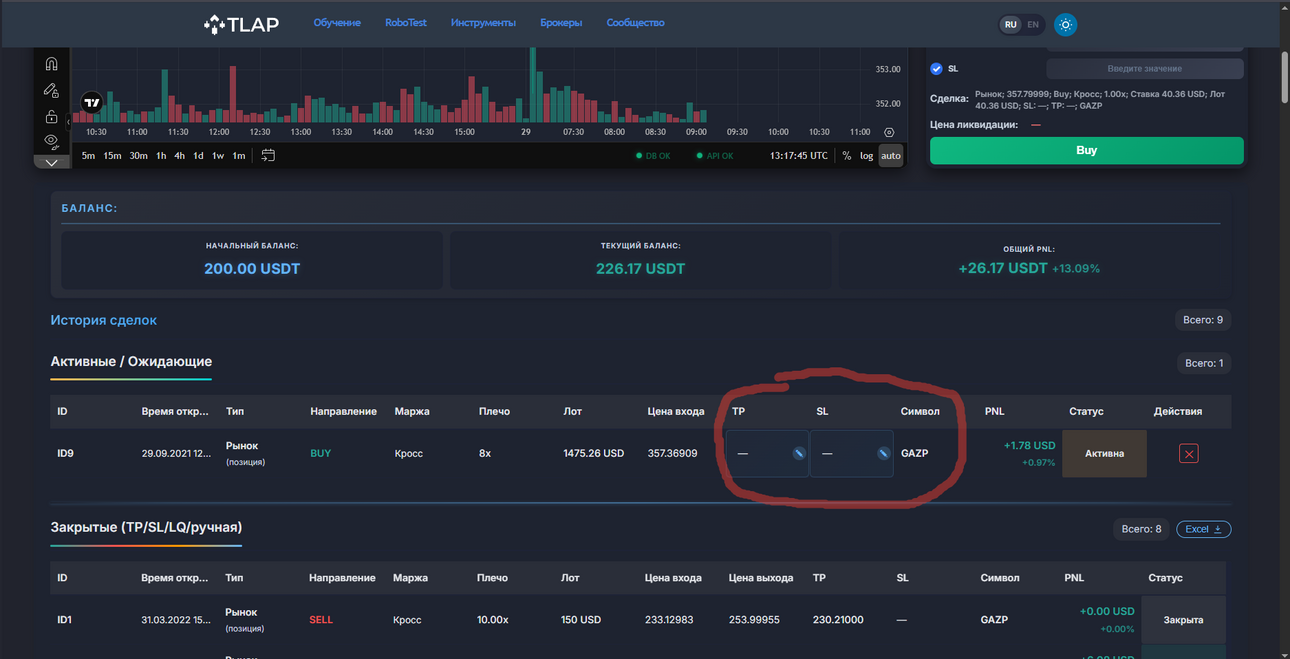The width and height of the screenshot is (1290, 659).
Task: Click the green Buy button
Action: click(x=1087, y=150)
